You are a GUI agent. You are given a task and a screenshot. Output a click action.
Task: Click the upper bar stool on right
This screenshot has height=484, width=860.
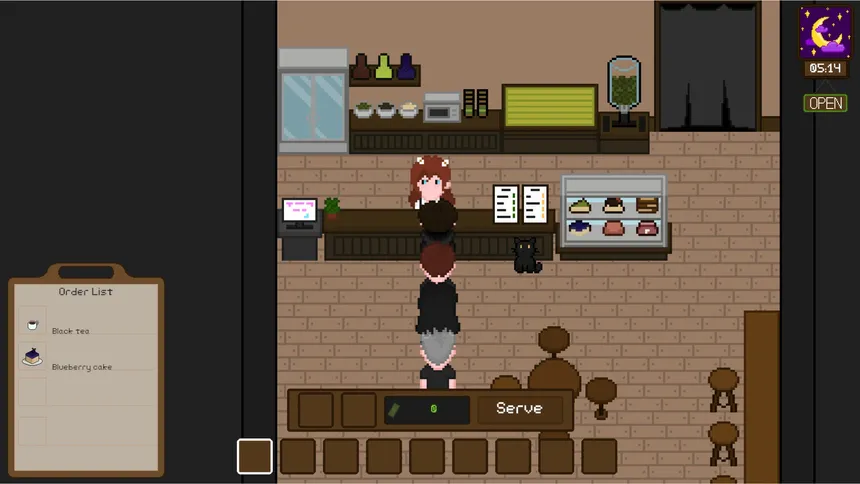[723, 390]
